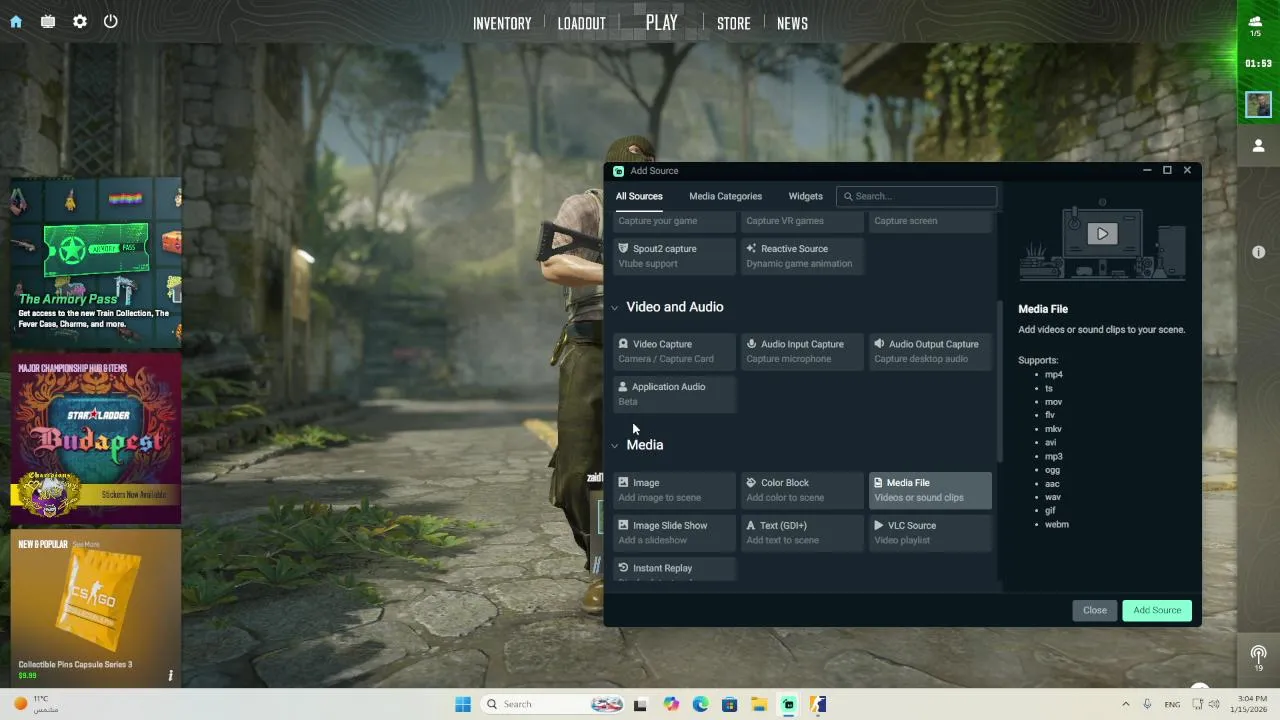This screenshot has height=720, width=1280.
Task: Open the broadcast icon in right sidebar
Action: (x=1259, y=656)
